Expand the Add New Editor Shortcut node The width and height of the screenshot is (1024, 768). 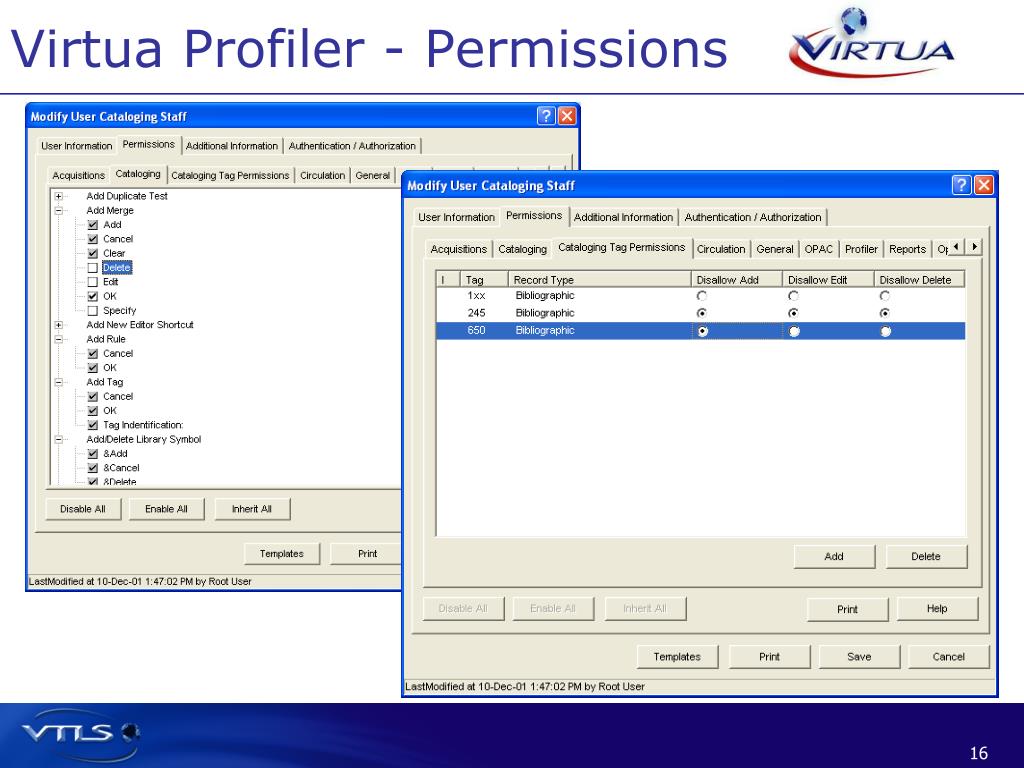point(59,325)
